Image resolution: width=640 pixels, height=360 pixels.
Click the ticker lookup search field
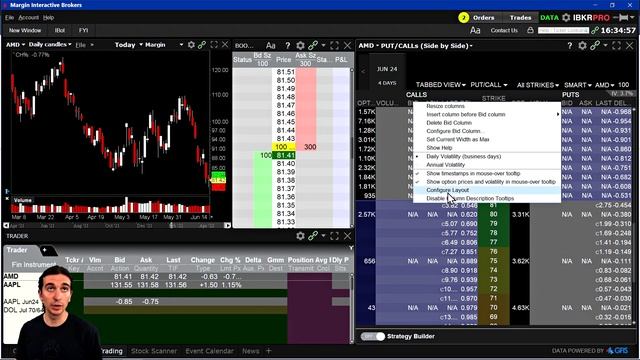click(x=563, y=30)
